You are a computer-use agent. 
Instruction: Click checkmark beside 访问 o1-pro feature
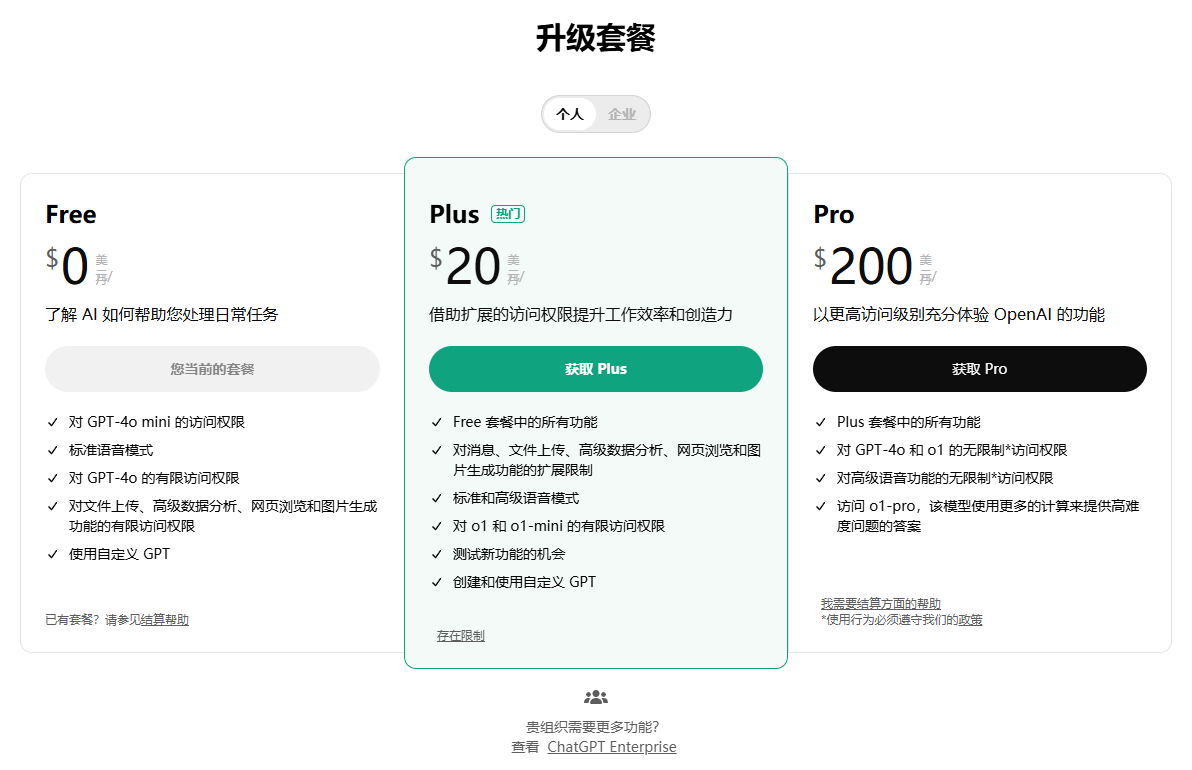click(820, 506)
